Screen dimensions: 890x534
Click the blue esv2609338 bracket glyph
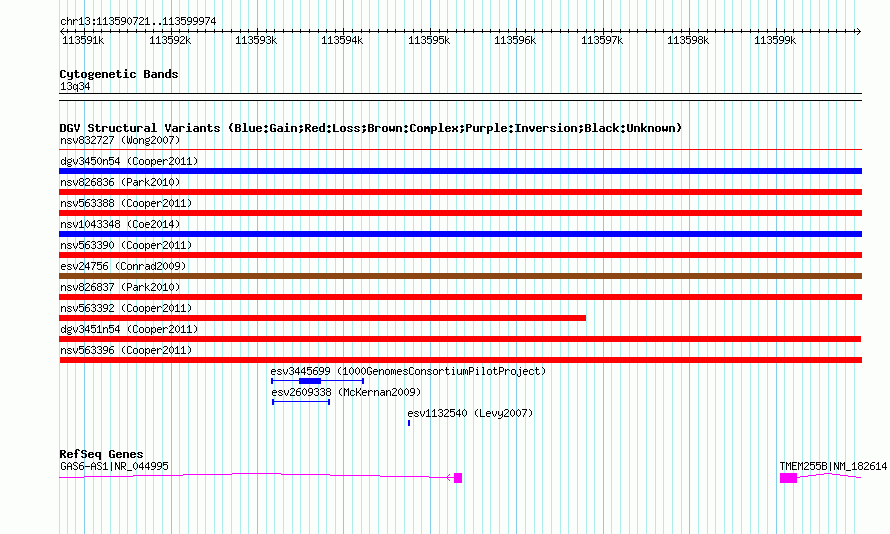[301, 402]
